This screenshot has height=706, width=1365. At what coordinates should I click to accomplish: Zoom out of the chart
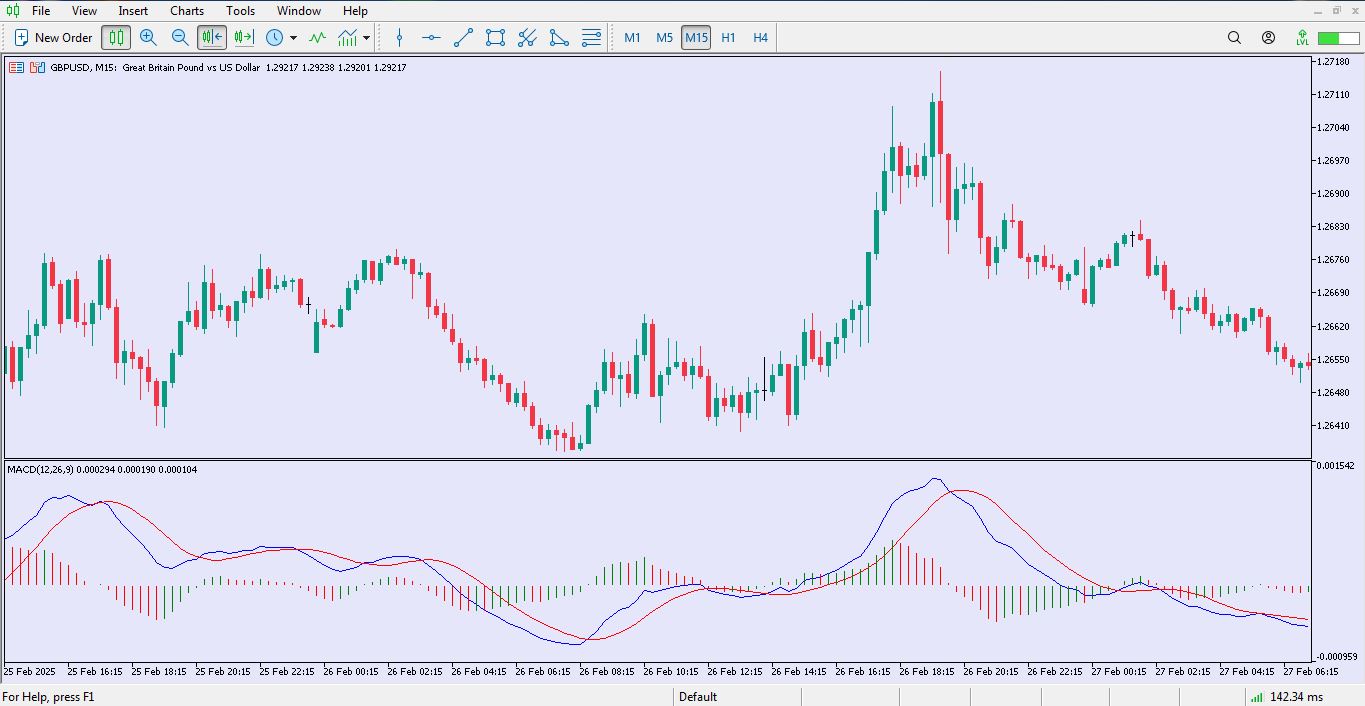tap(180, 38)
